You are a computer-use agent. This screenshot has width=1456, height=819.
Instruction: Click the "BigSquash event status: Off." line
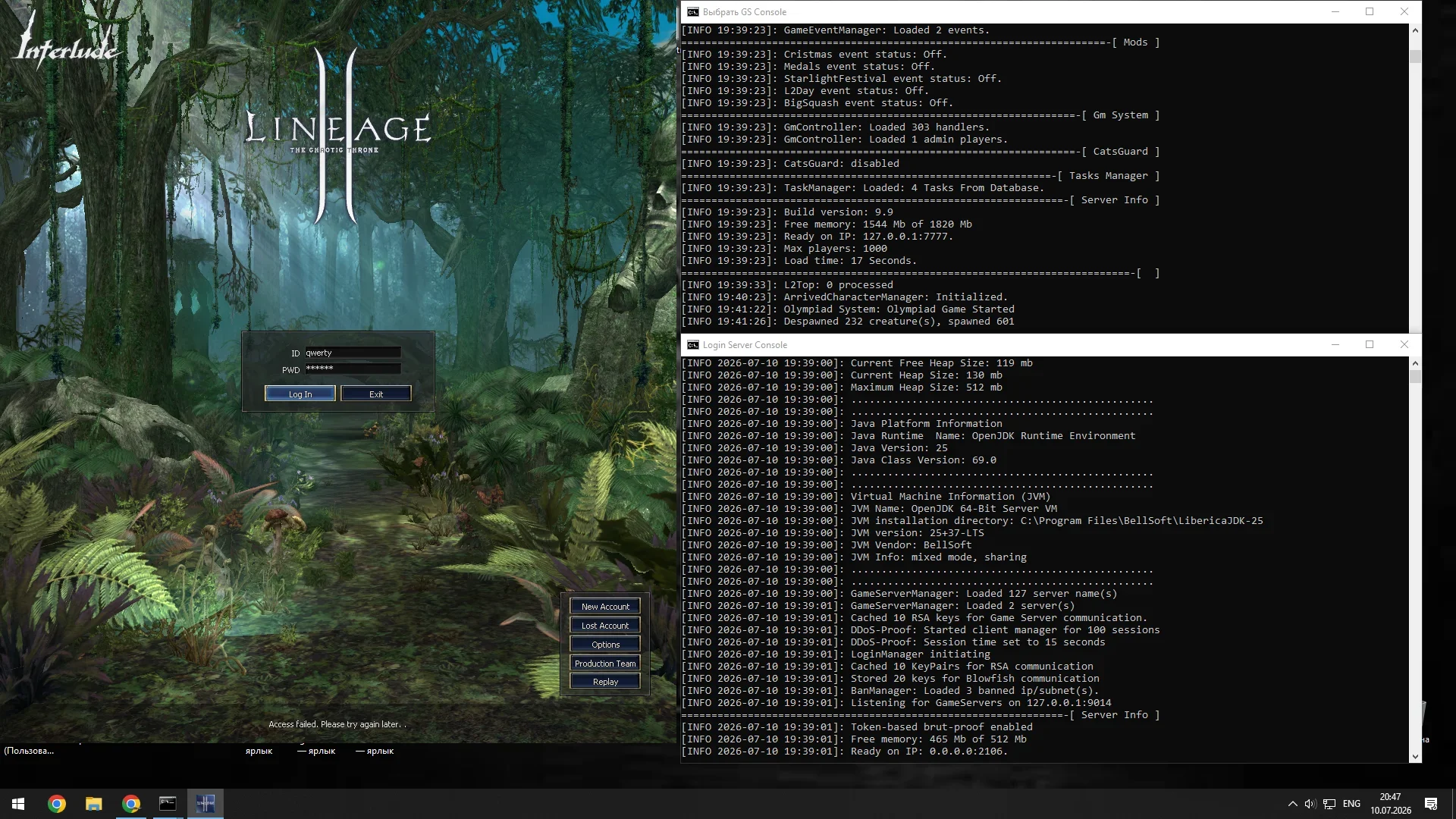817,103
